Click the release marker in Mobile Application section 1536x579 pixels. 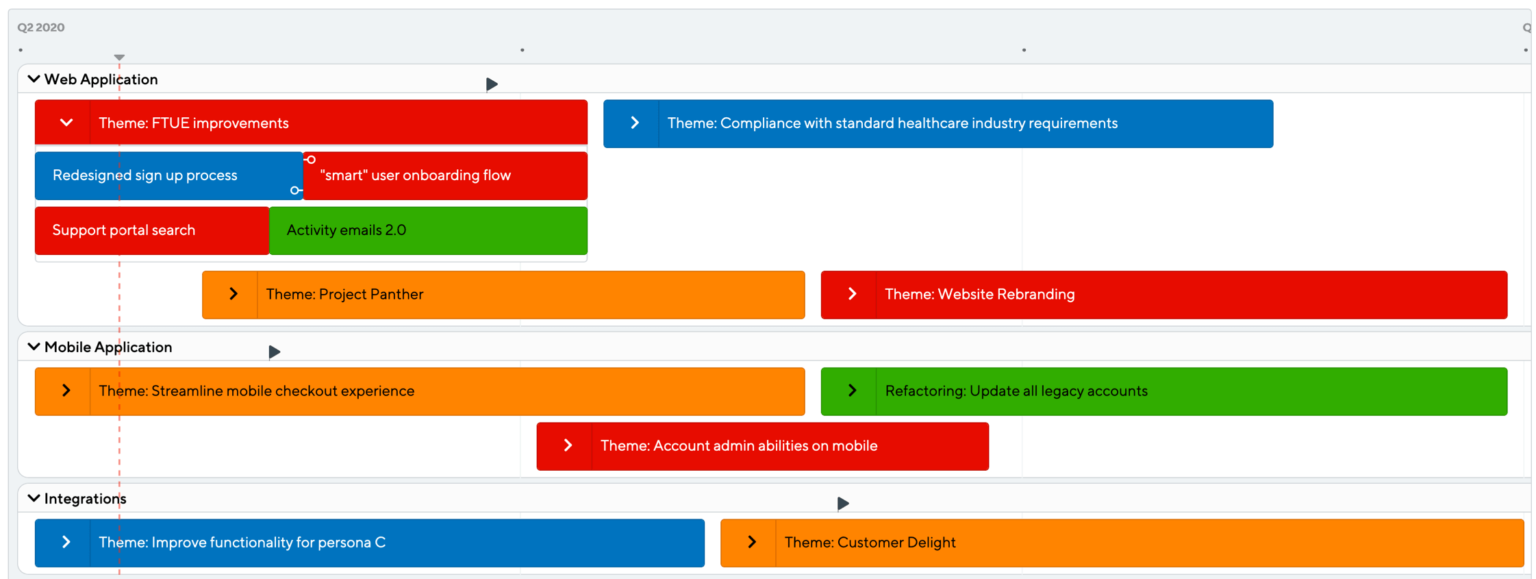(x=274, y=351)
